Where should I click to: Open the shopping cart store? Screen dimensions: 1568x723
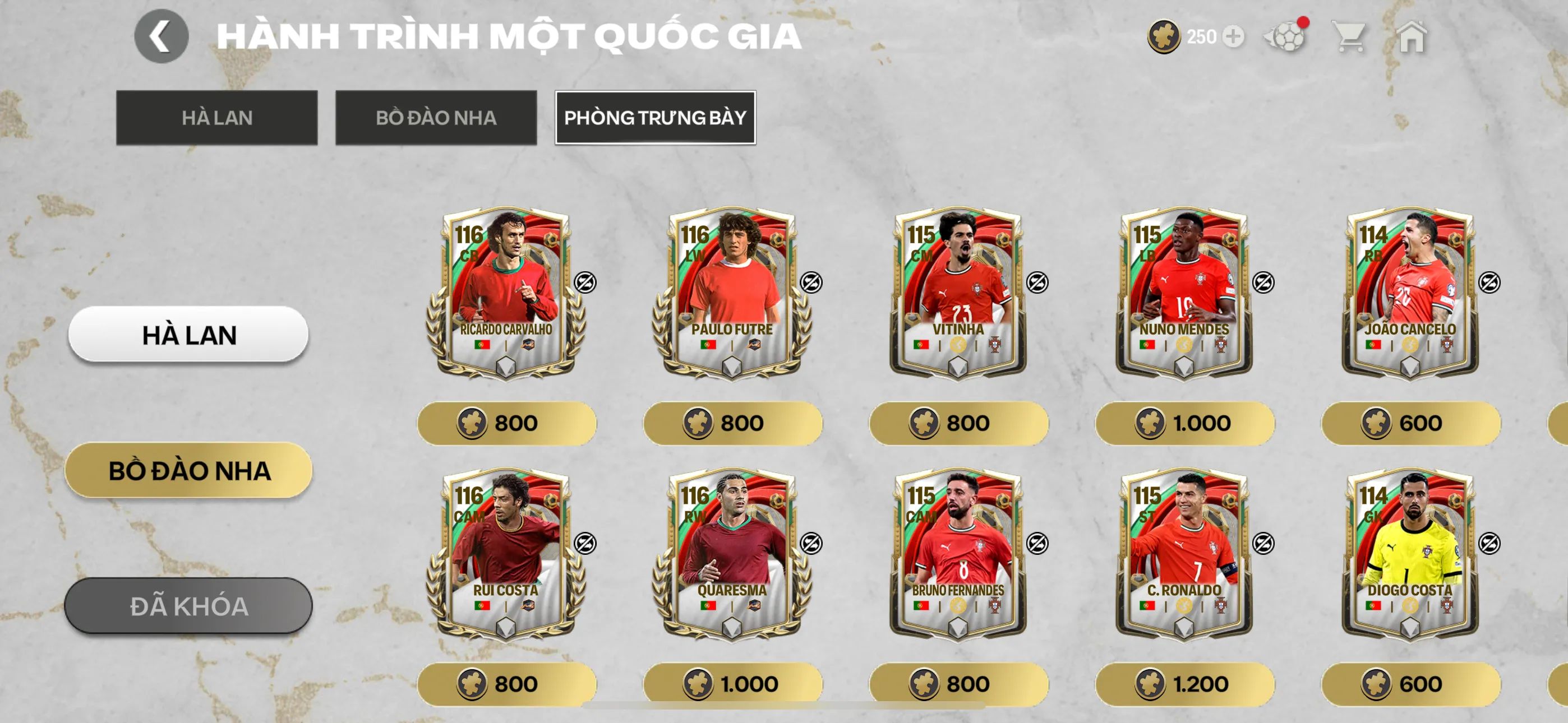coord(1349,37)
